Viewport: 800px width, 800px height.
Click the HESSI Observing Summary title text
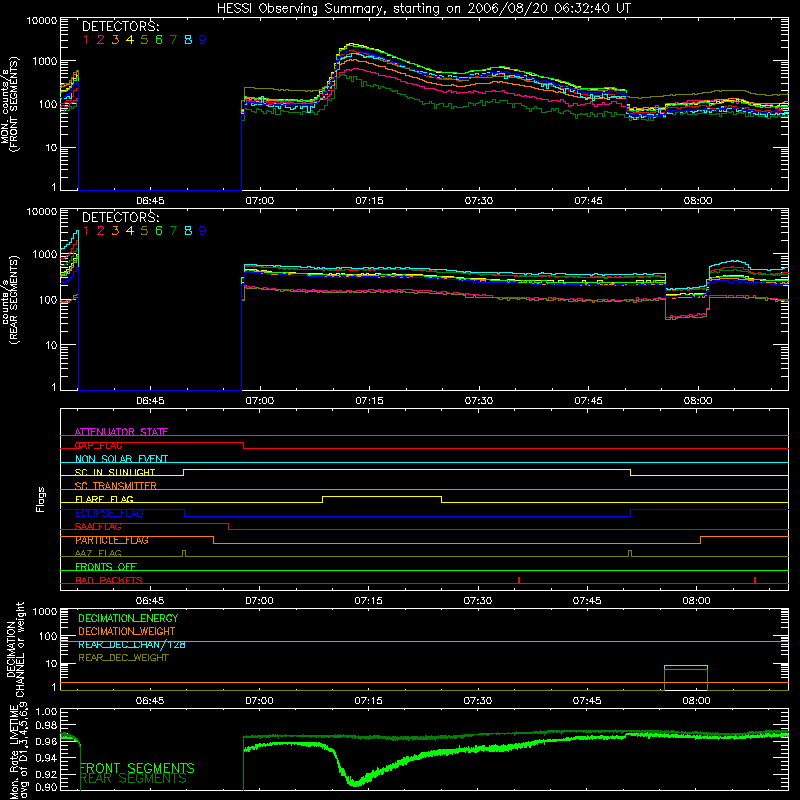point(423,9)
